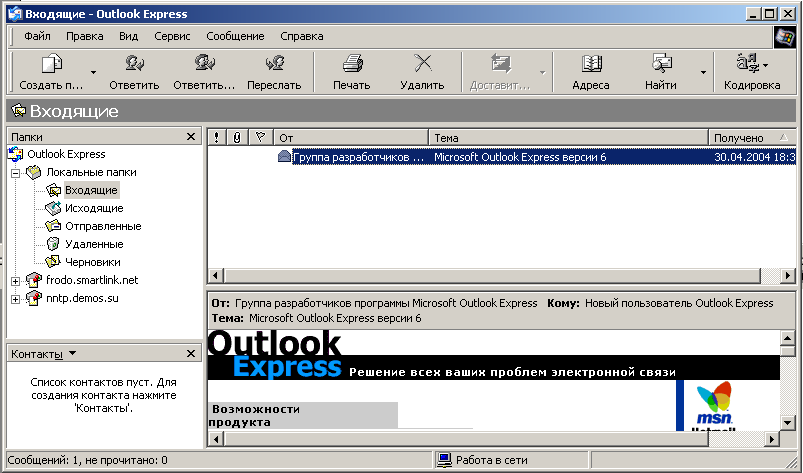Open the Контакты dropdown menu
The width and height of the screenshot is (803, 473).
coord(72,353)
